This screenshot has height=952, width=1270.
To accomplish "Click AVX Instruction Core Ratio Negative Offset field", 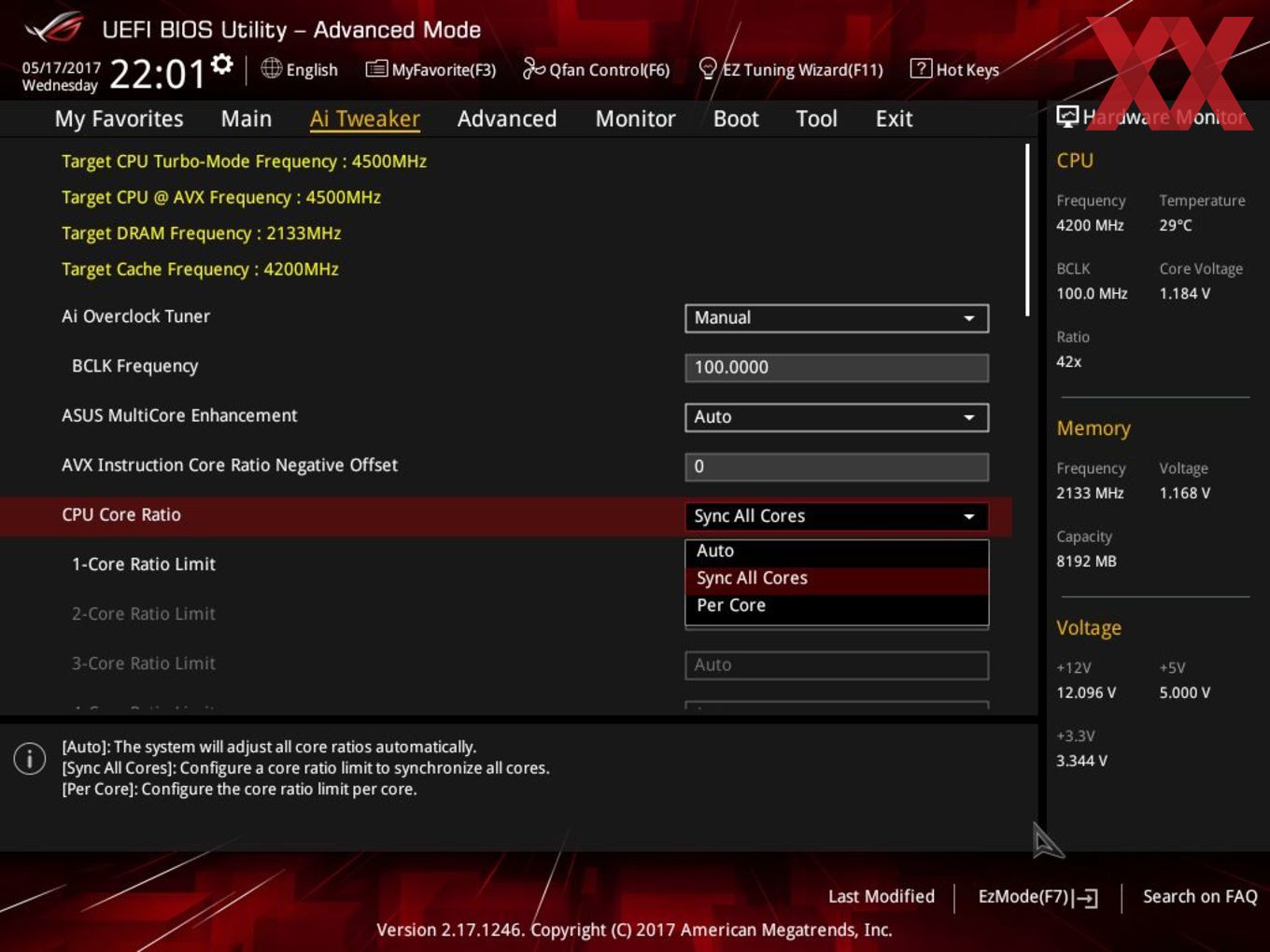I will (837, 467).
